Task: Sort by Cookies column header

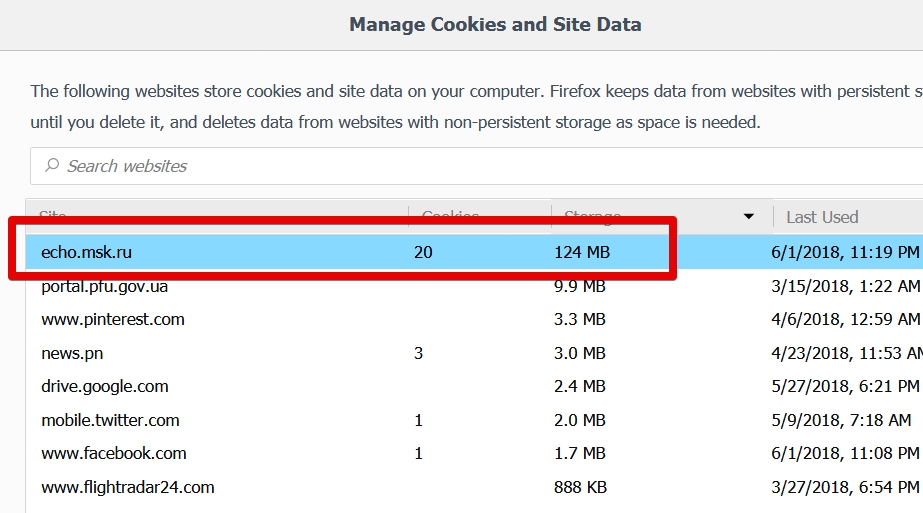Action: click(480, 217)
